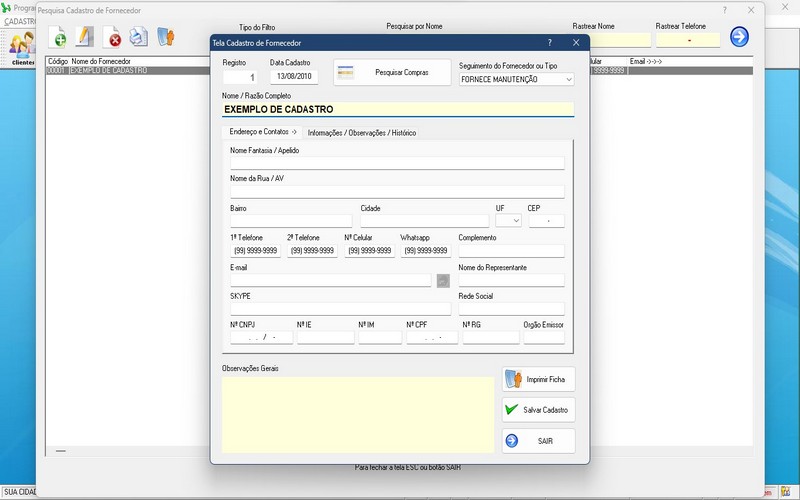Click the Registro number field
Image resolution: width=800 pixels, height=500 pixels.
pos(240,78)
